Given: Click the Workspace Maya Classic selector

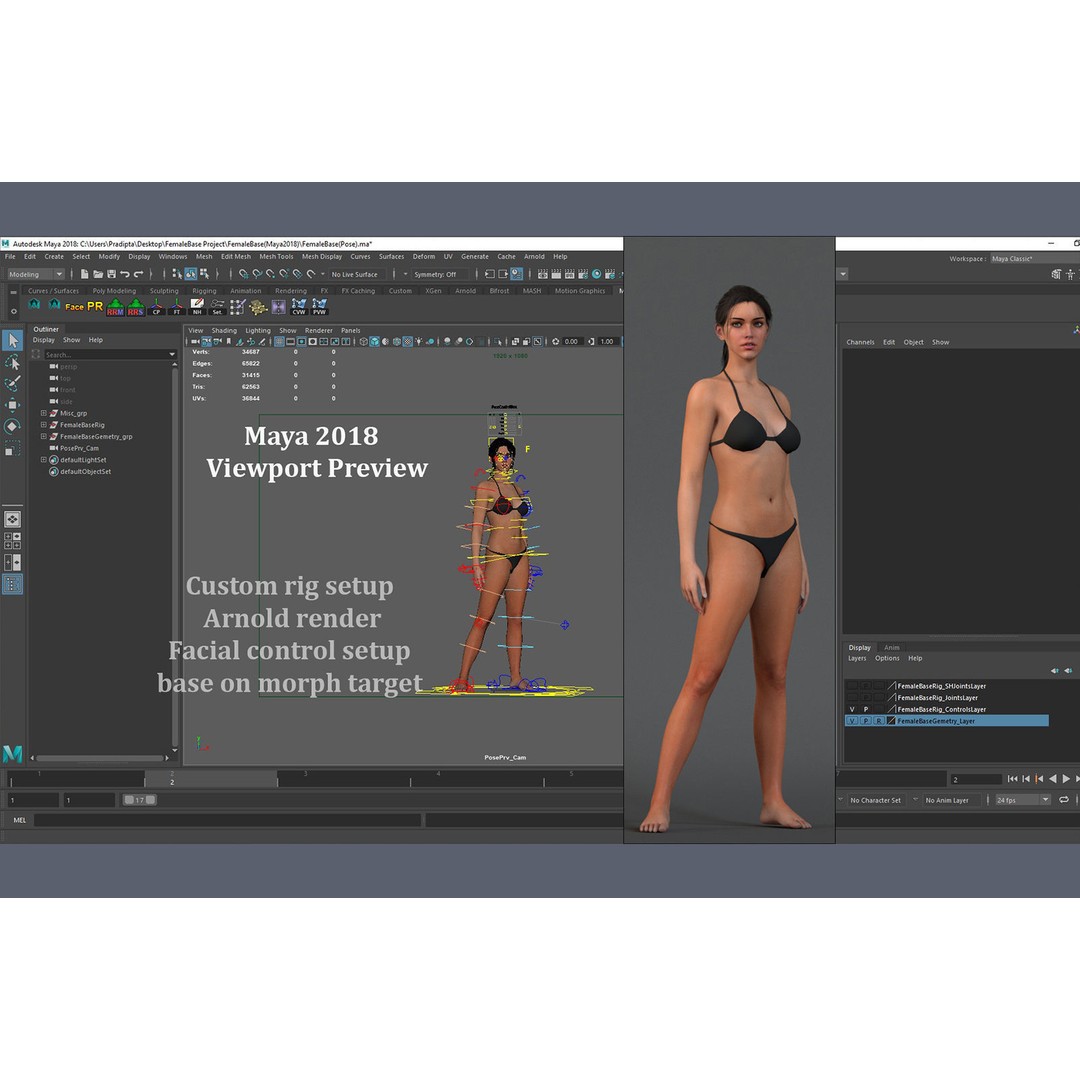Looking at the screenshot, I should [1034, 258].
